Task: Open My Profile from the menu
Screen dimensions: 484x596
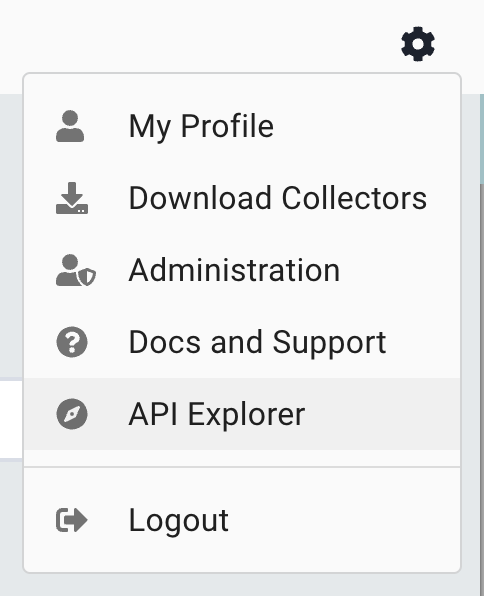Action: pos(242,126)
